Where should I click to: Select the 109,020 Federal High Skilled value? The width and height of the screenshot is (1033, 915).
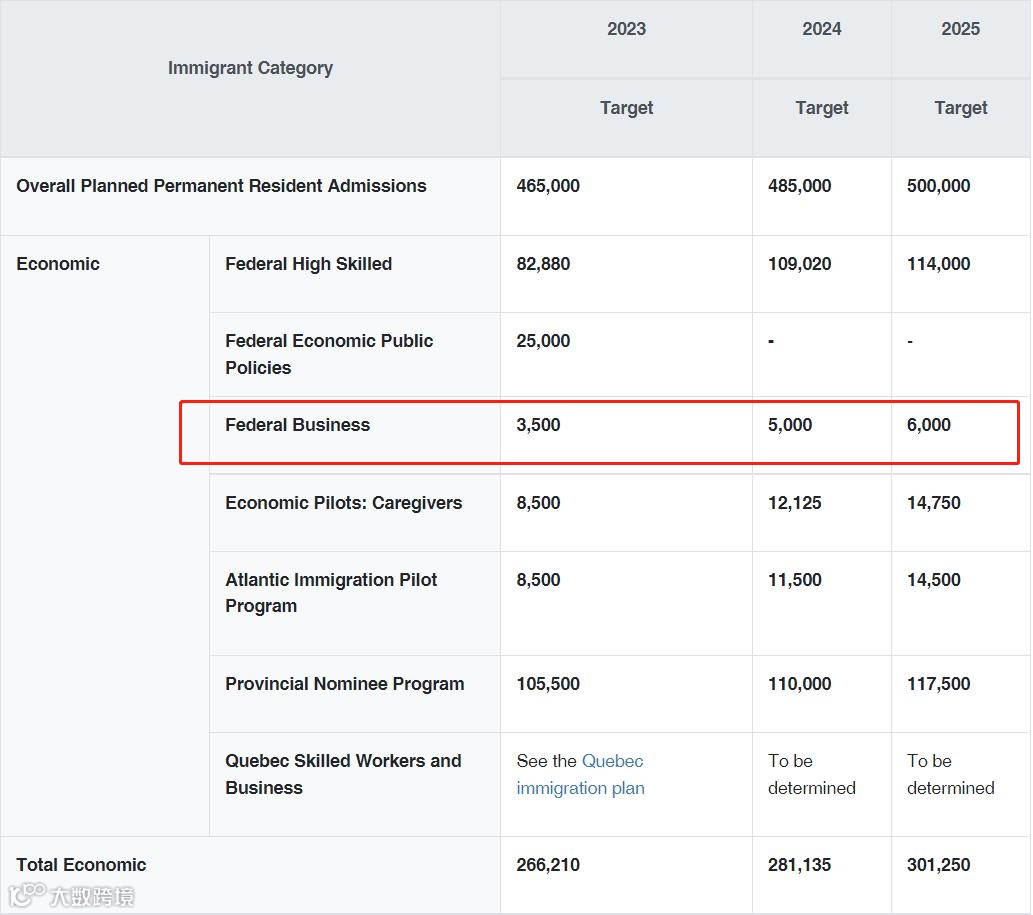(x=799, y=264)
